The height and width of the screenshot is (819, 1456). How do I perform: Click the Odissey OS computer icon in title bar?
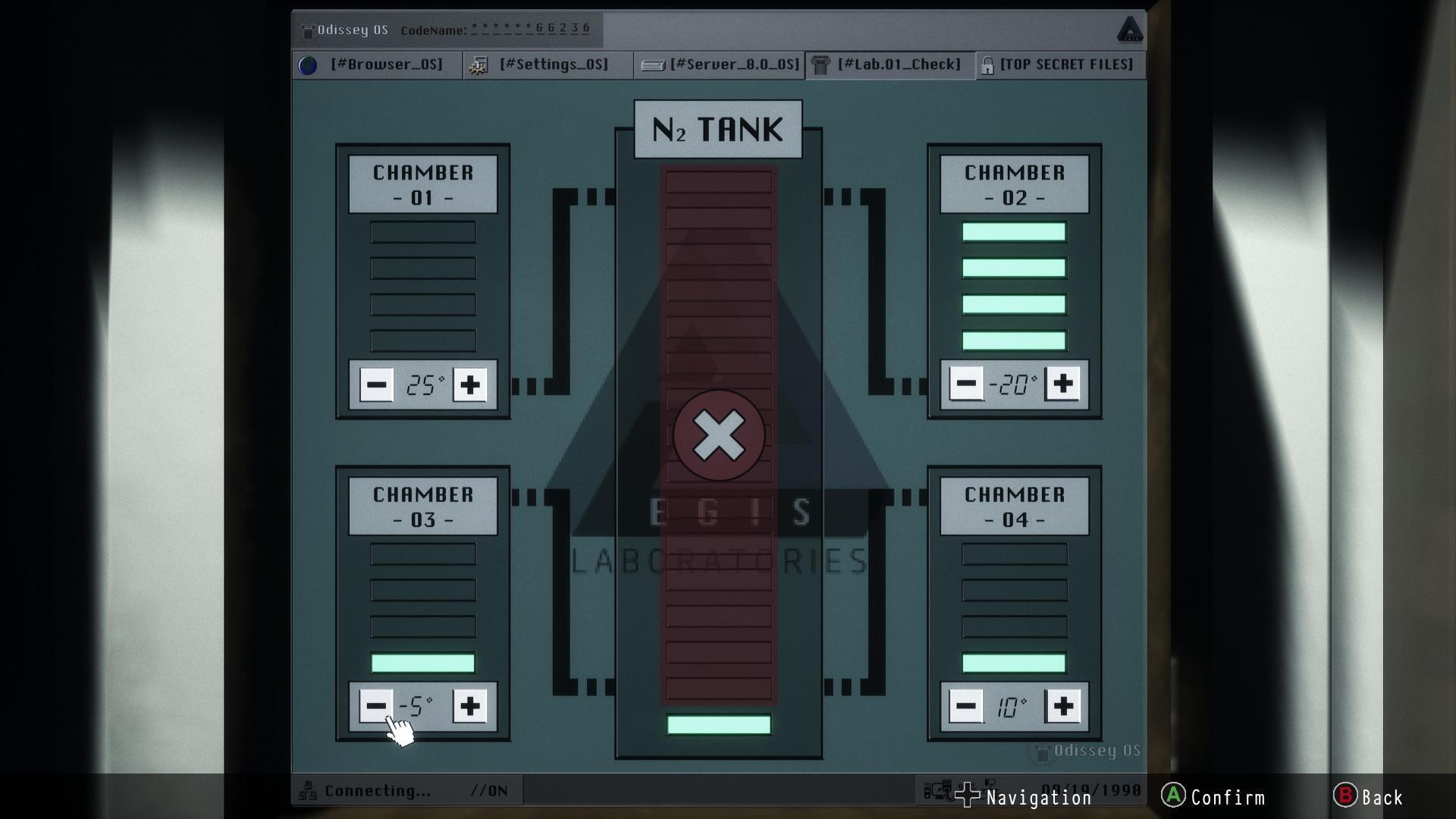point(308,31)
